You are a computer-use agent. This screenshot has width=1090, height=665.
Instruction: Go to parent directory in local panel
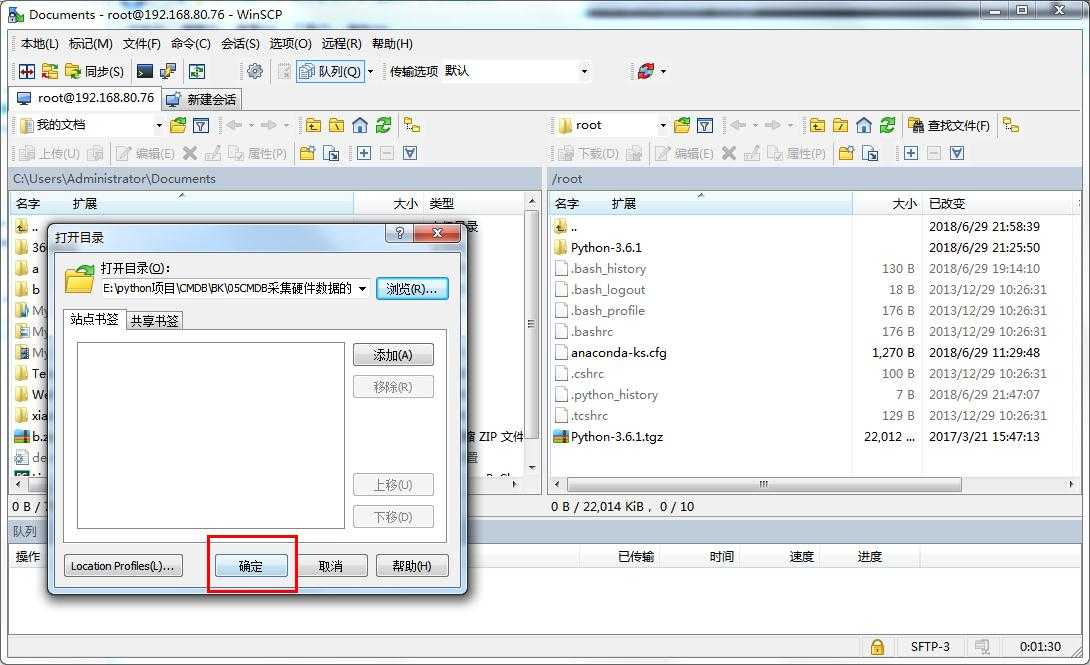tap(314, 125)
